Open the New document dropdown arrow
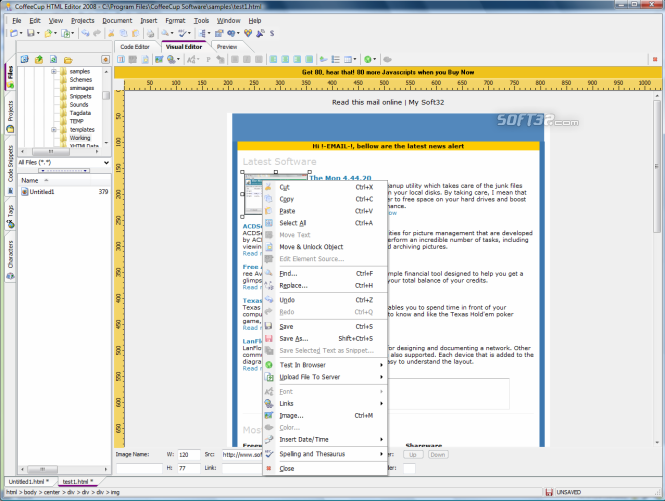Image resolution: width=665 pixels, height=501 pixels. 21,33
